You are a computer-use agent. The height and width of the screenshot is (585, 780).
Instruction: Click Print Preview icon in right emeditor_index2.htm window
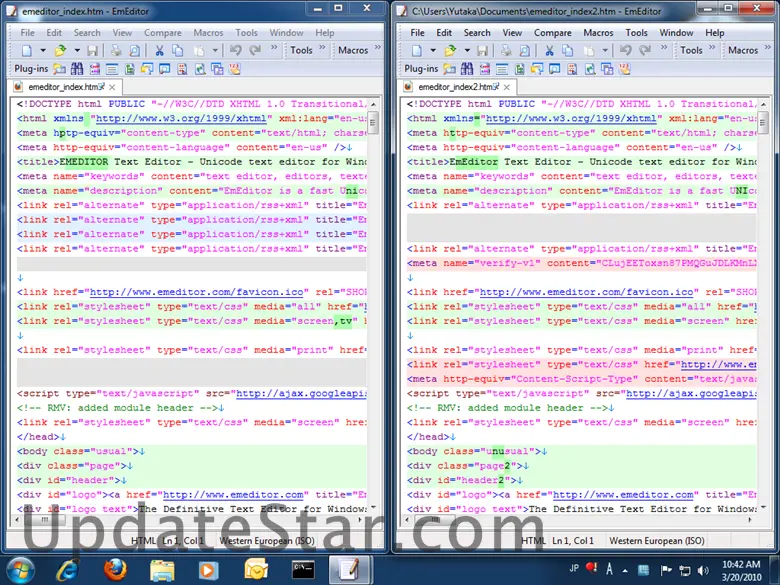[524, 50]
